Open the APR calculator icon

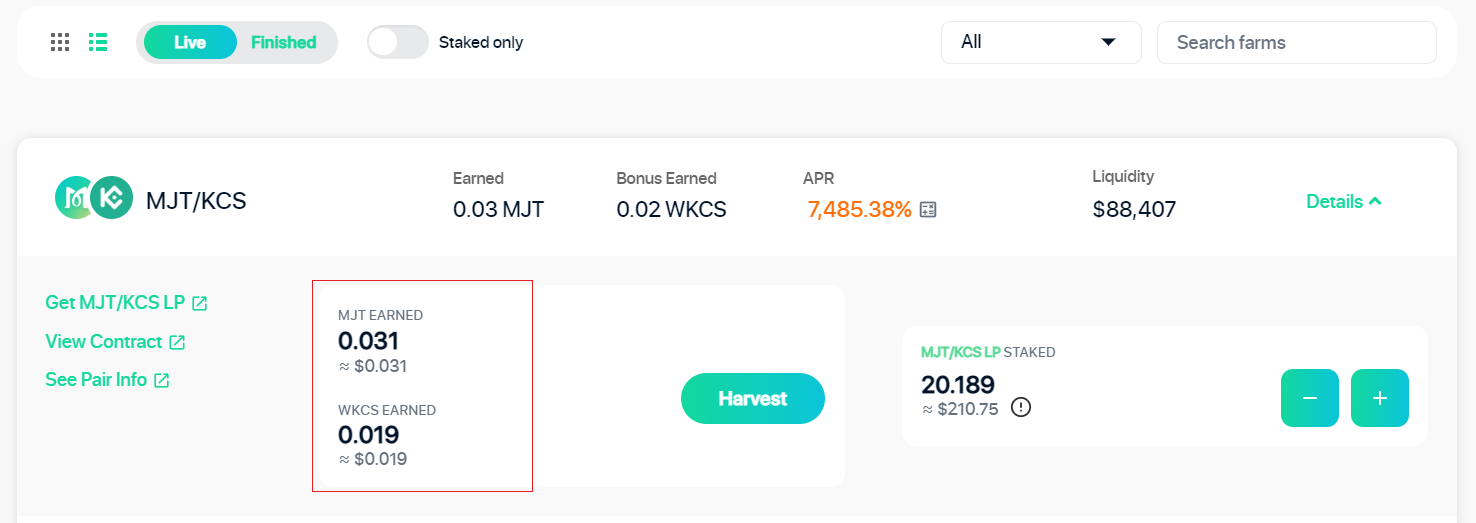[x=928, y=210]
